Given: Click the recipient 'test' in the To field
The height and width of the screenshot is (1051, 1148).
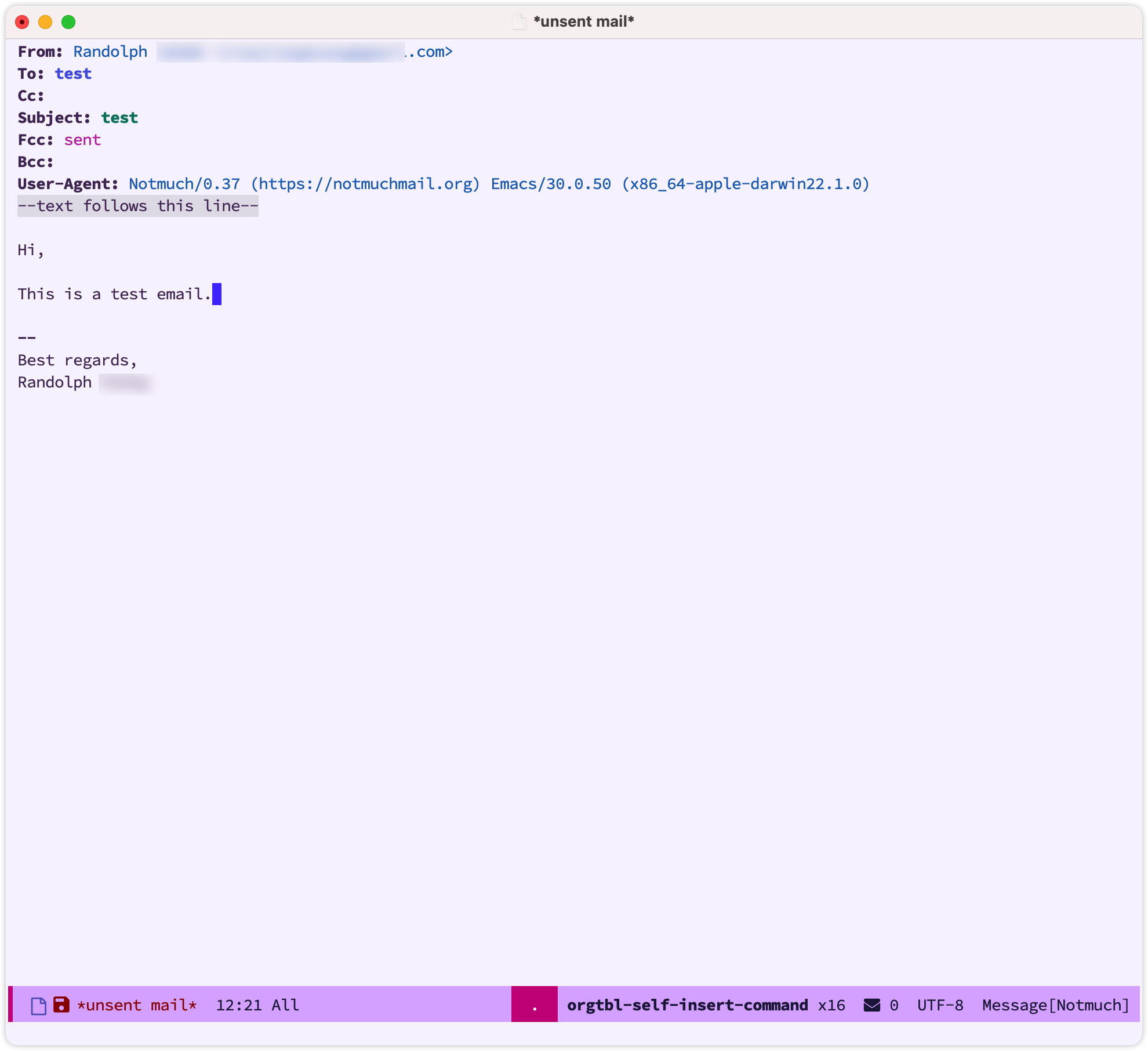Looking at the screenshot, I should tap(73, 74).
